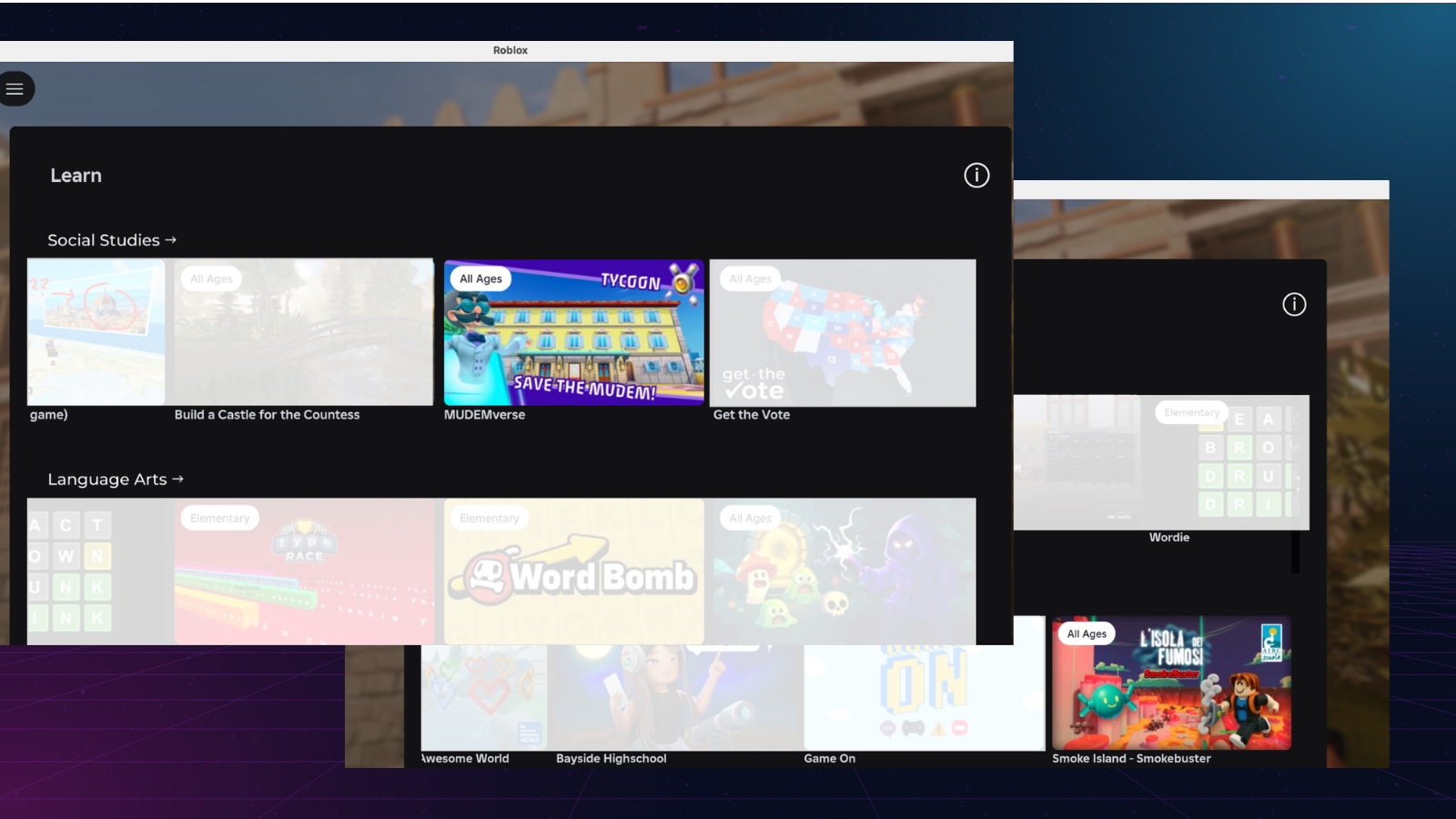Click the All Ages badge on MUDEMverse
Image resolution: width=1456 pixels, height=819 pixels.
coord(480,279)
